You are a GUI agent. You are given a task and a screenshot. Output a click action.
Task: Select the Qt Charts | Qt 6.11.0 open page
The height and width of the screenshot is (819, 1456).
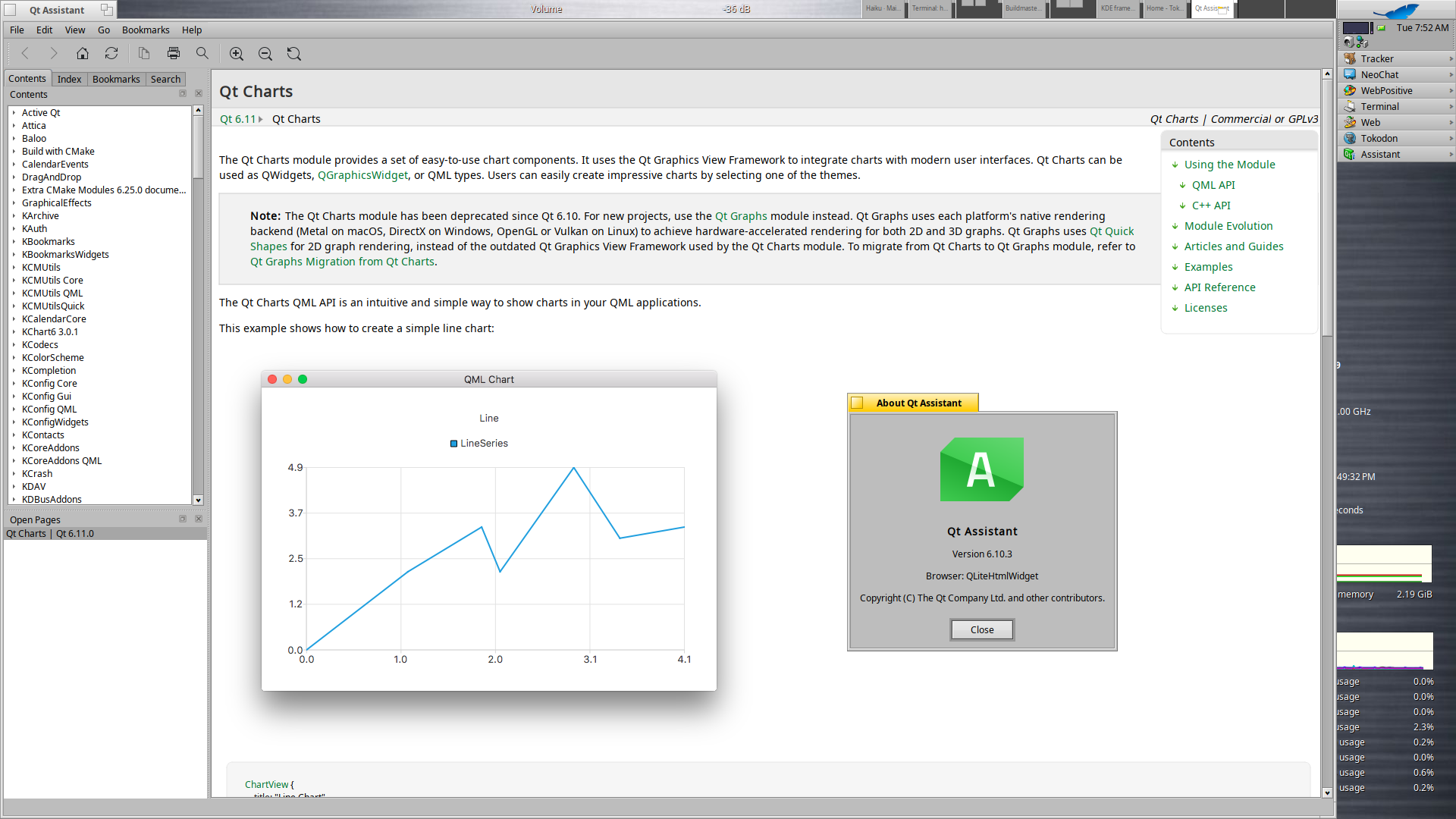[105, 534]
